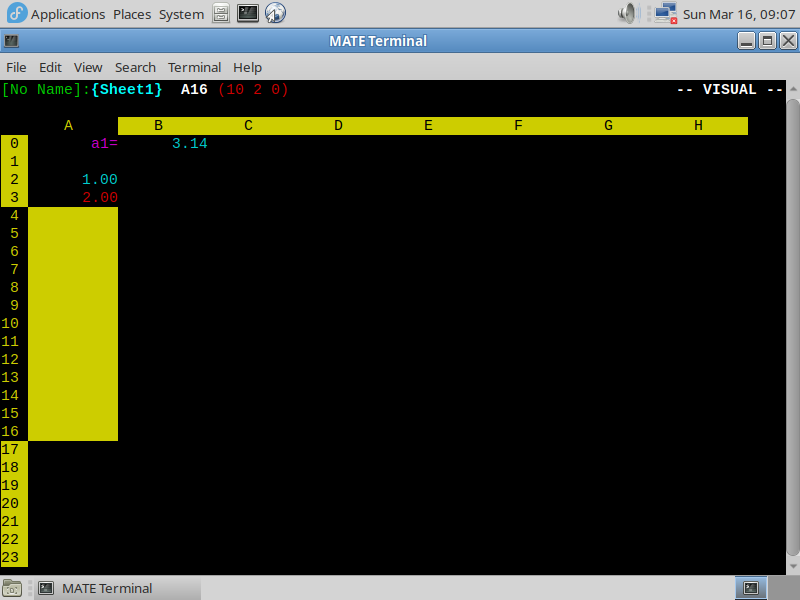
Task: Open the terminal Help menu
Action: point(247,67)
